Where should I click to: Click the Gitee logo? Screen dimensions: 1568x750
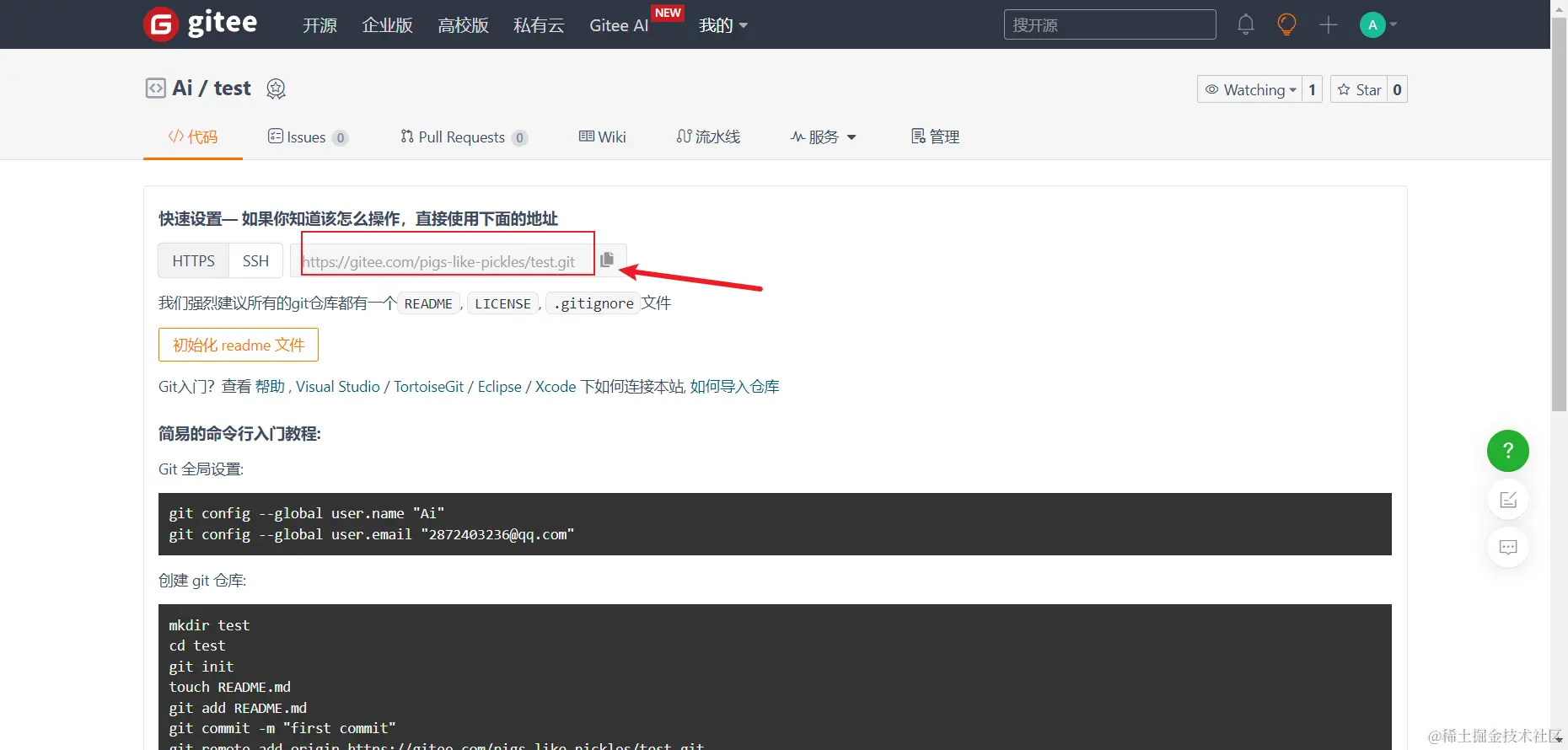tap(201, 24)
